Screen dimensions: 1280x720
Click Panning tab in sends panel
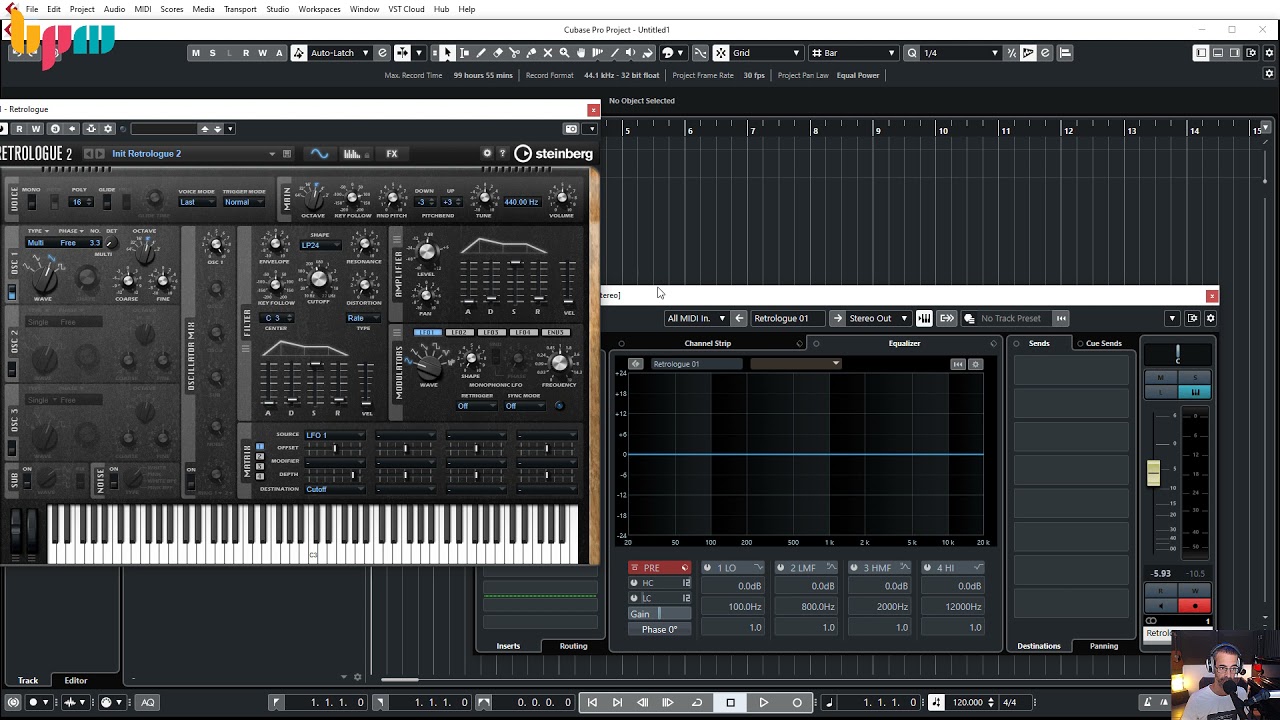point(1104,646)
